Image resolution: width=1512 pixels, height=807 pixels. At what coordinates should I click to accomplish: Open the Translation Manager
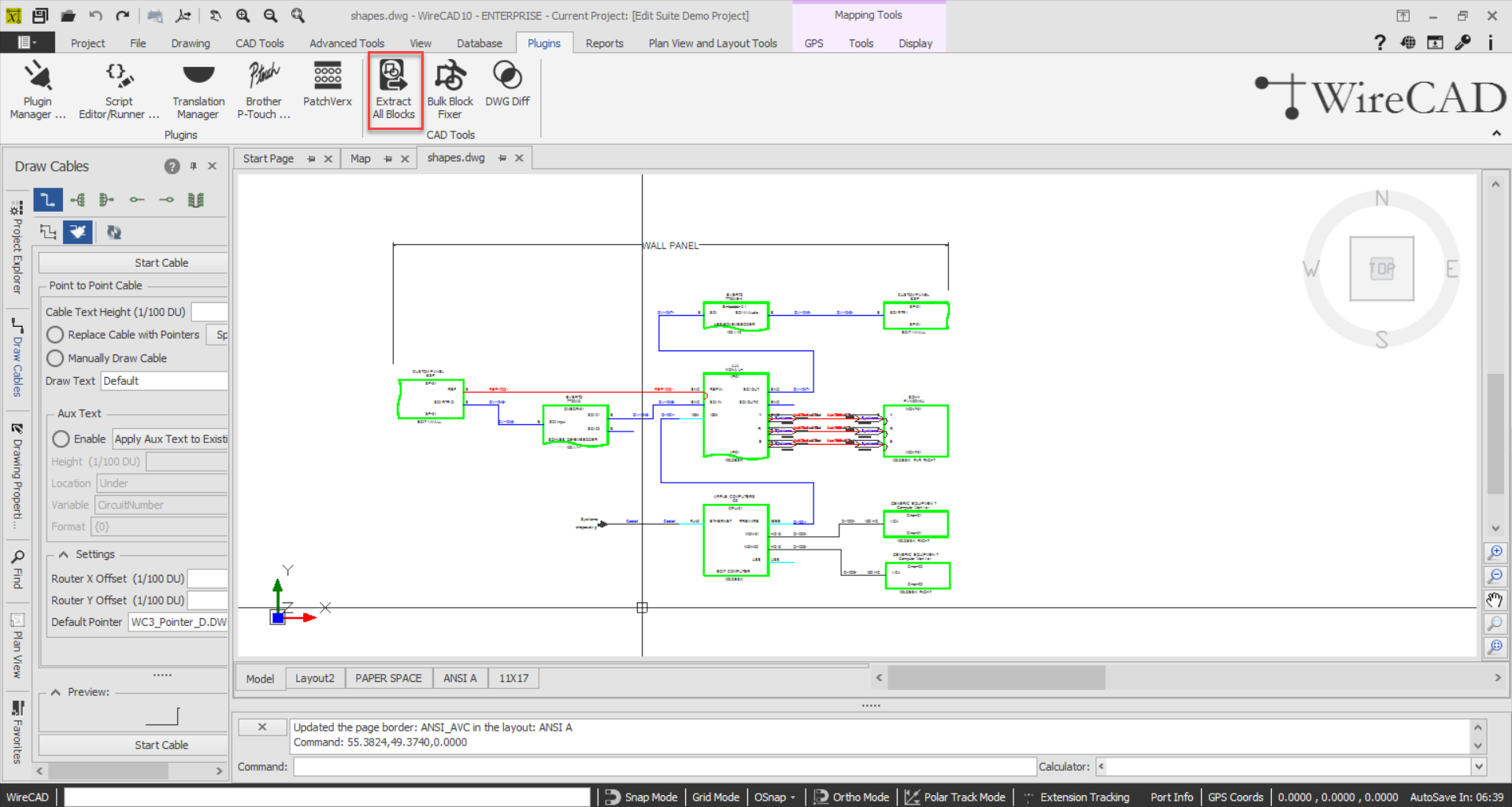(x=198, y=90)
